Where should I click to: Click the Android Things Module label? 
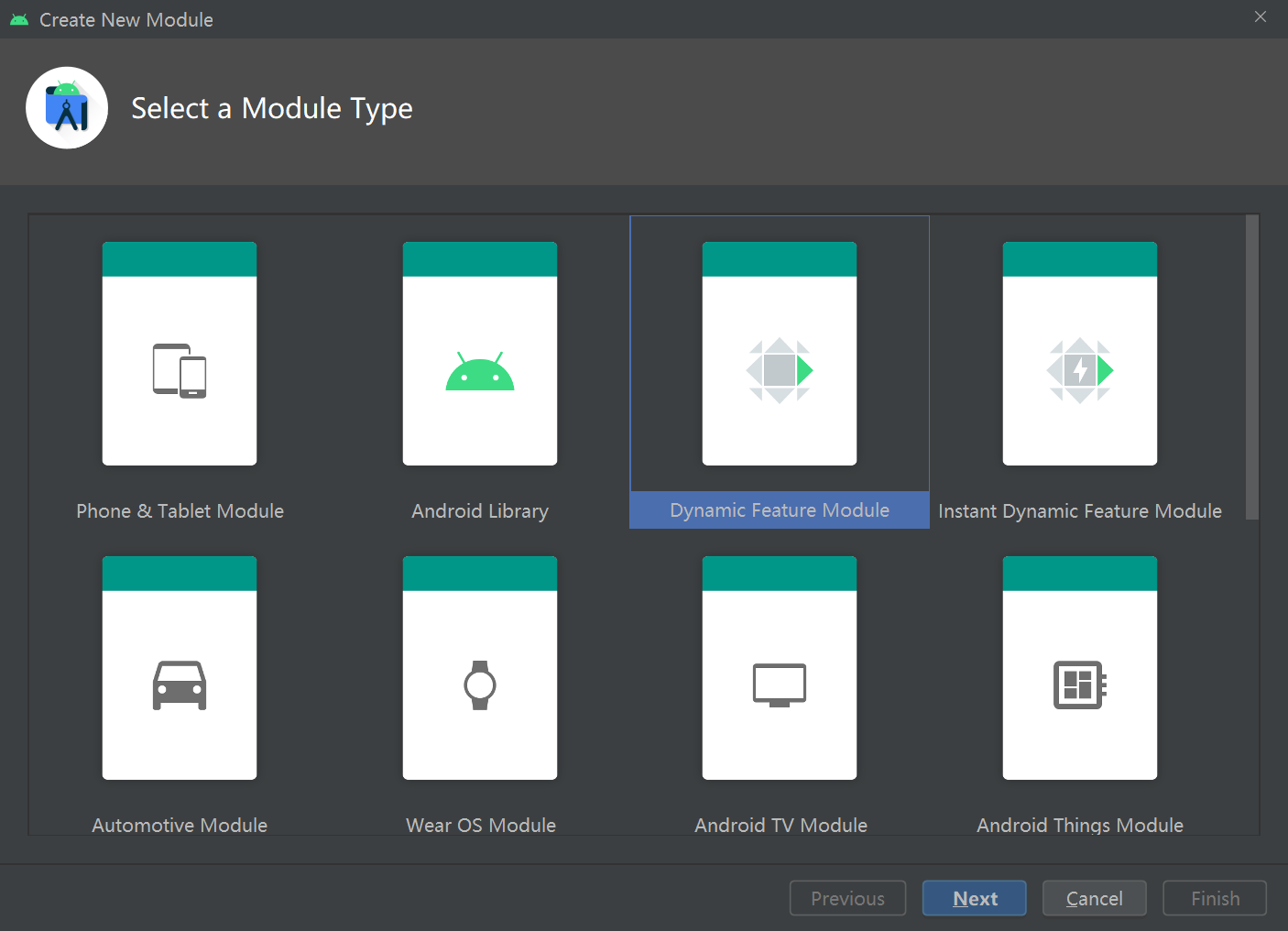click(1080, 825)
